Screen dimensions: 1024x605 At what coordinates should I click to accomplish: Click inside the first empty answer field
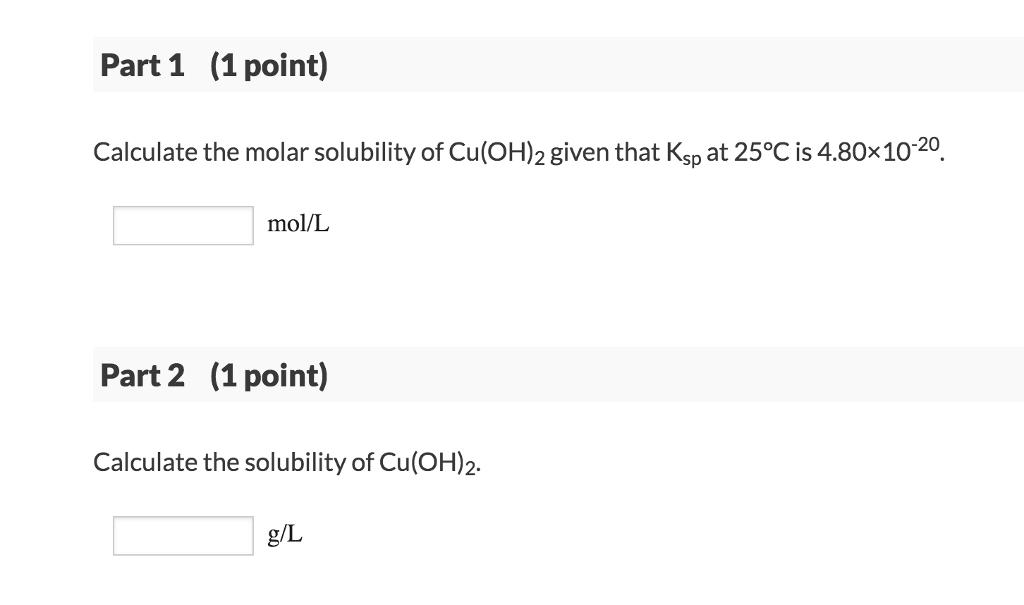(x=182, y=225)
